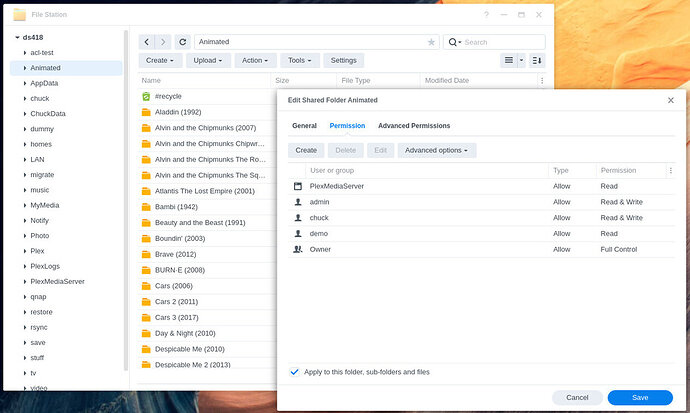690x413 pixels.
Task: Go back with the left arrow button
Action: 147,42
